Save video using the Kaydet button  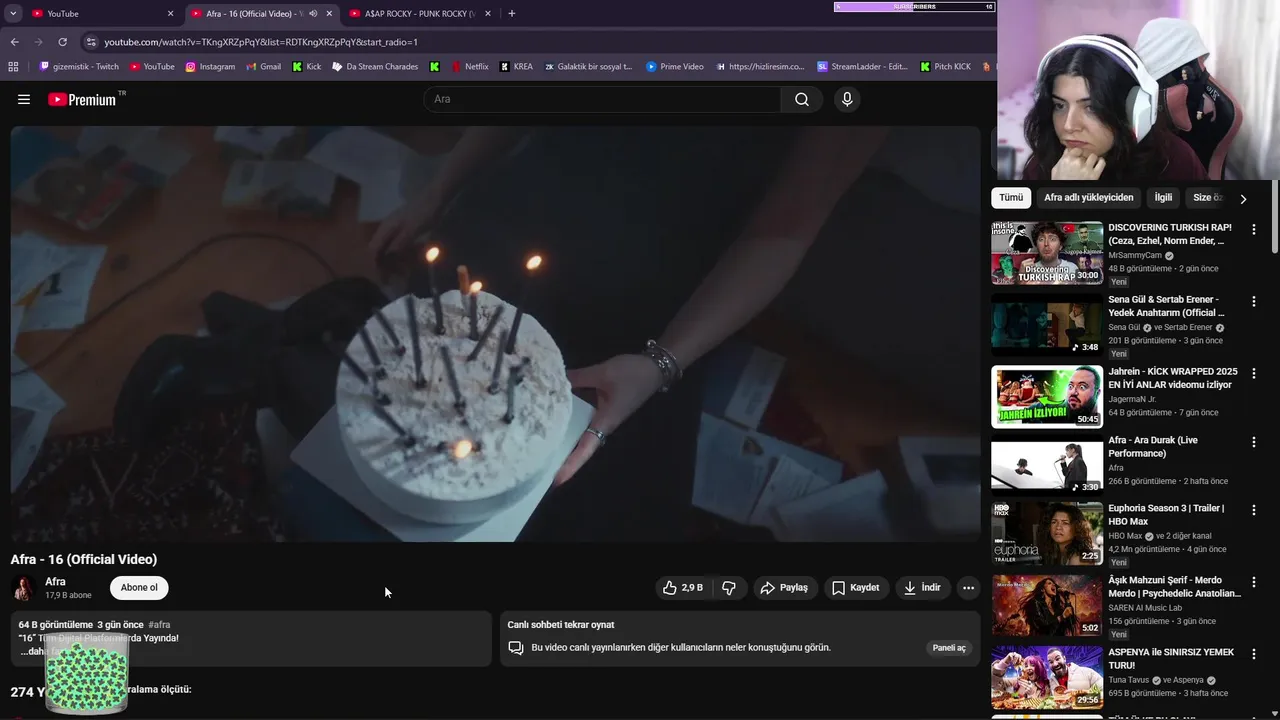(856, 588)
